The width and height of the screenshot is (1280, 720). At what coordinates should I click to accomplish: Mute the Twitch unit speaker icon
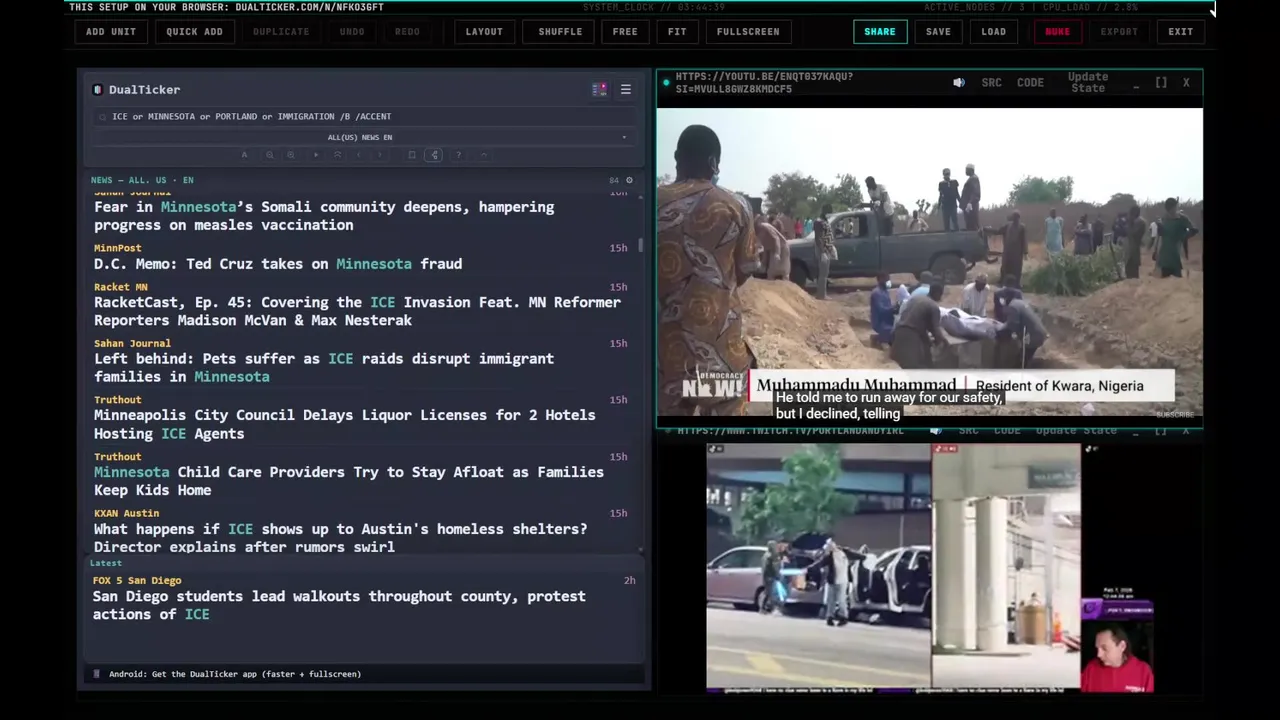pos(935,431)
